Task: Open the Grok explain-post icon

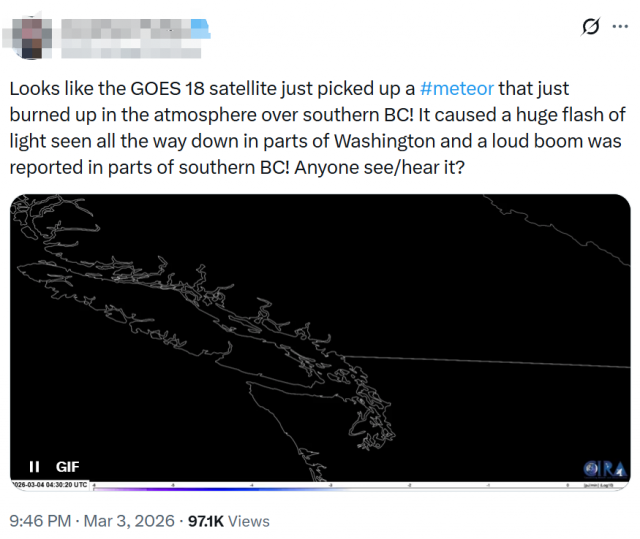Action: coord(591,26)
